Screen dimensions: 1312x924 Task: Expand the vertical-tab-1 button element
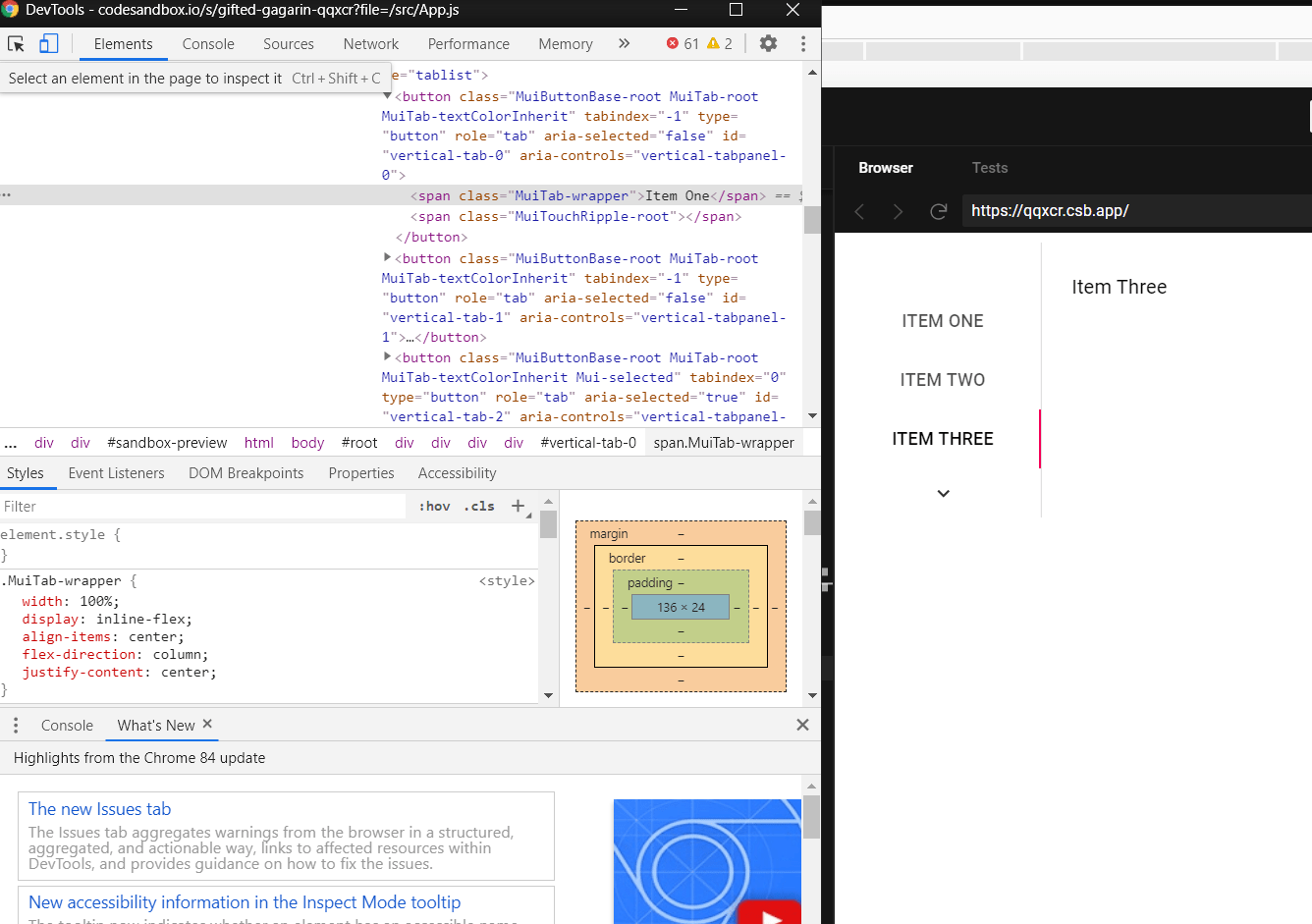pyautogui.click(x=387, y=257)
